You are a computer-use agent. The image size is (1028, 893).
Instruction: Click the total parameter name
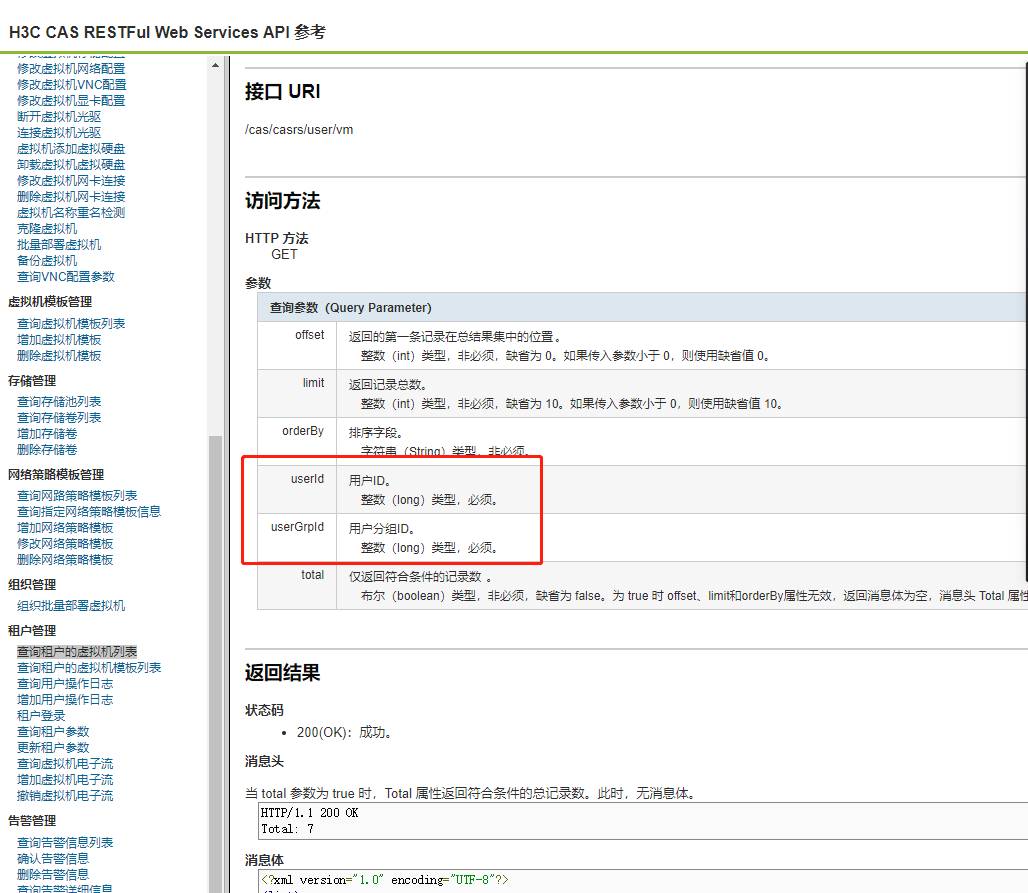(x=313, y=574)
